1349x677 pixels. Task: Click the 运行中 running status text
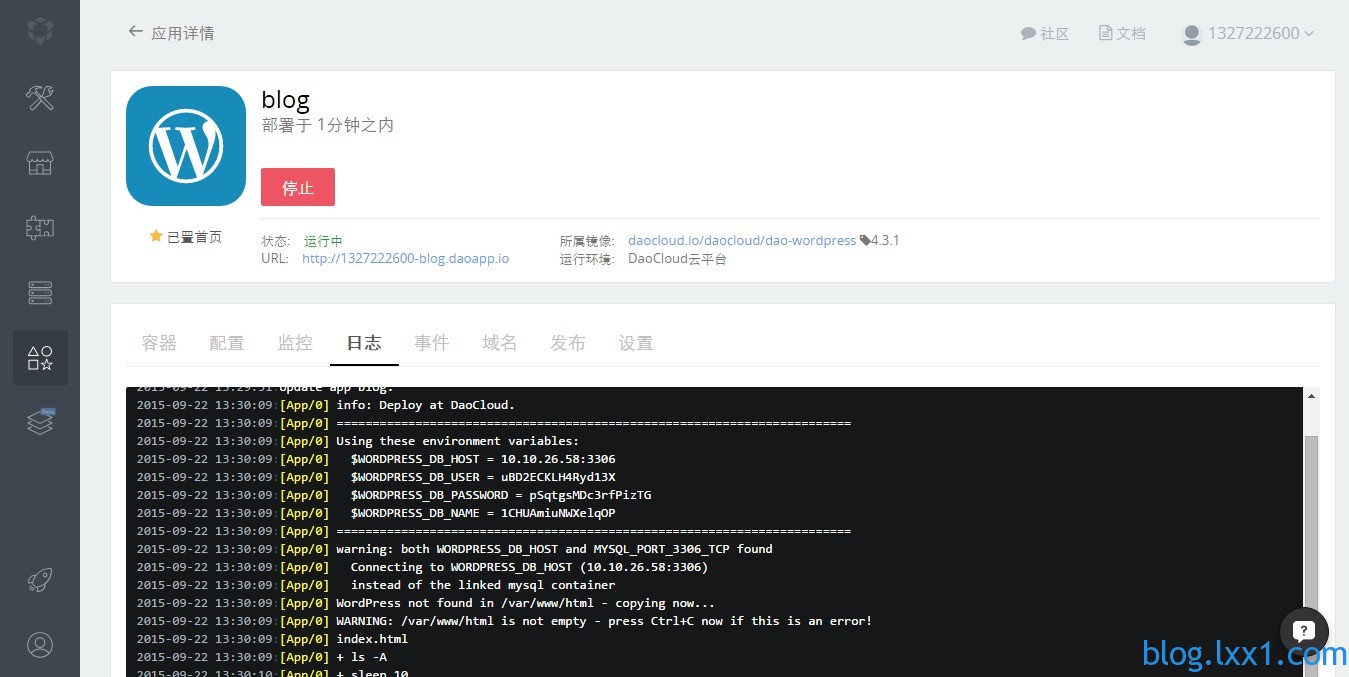pos(323,241)
